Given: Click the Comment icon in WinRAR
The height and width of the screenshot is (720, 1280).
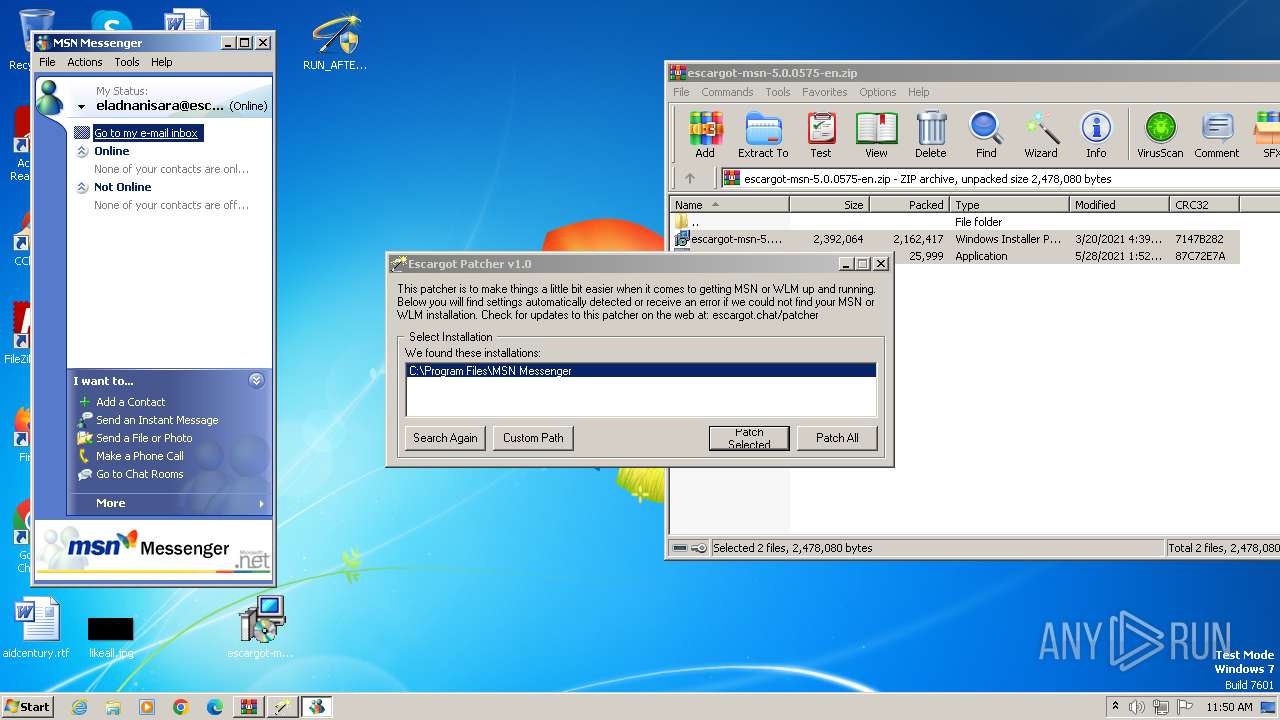Looking at the screenshot, I should 1217,134.
